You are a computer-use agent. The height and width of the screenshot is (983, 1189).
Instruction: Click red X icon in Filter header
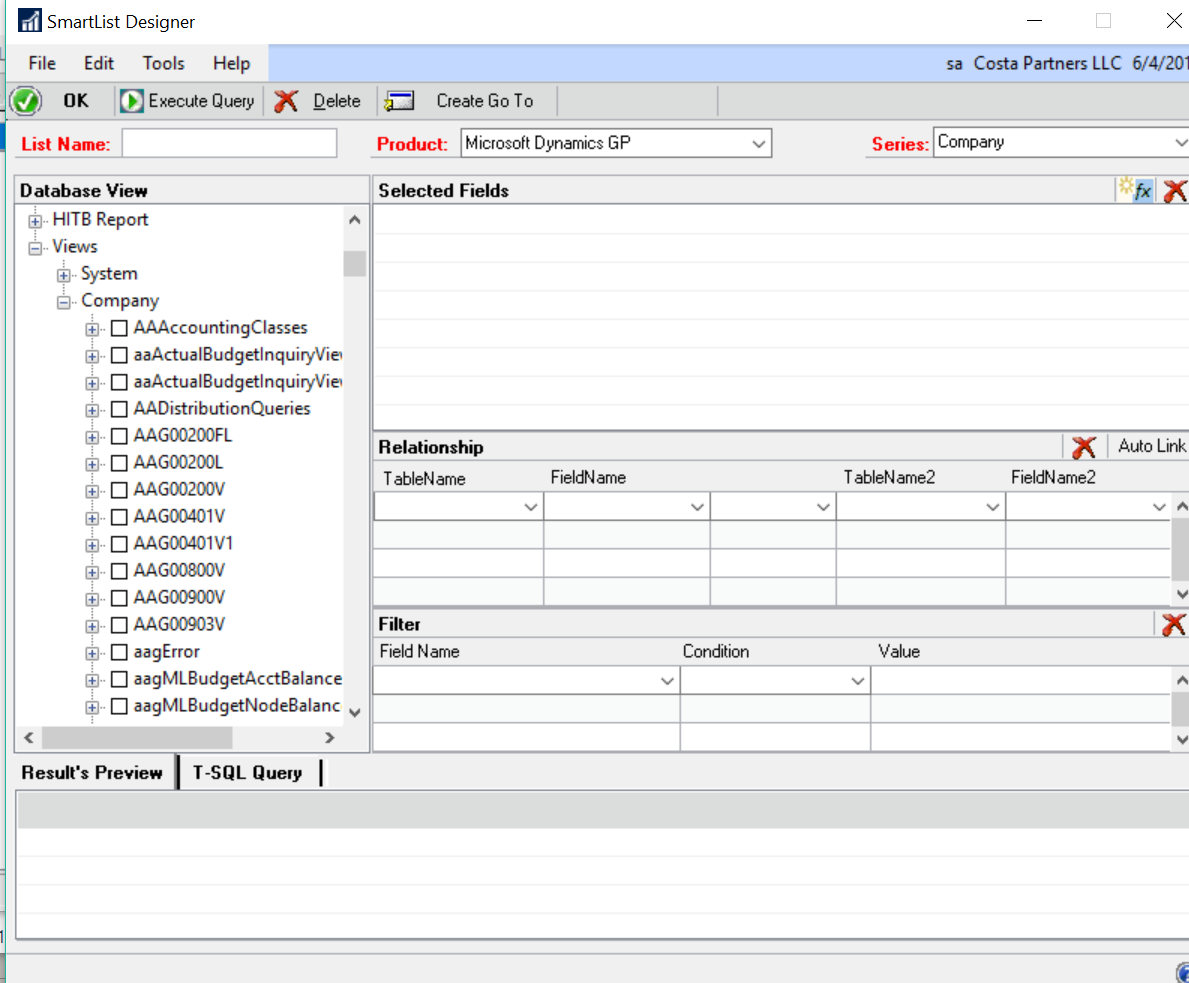tap(1173, 624)
